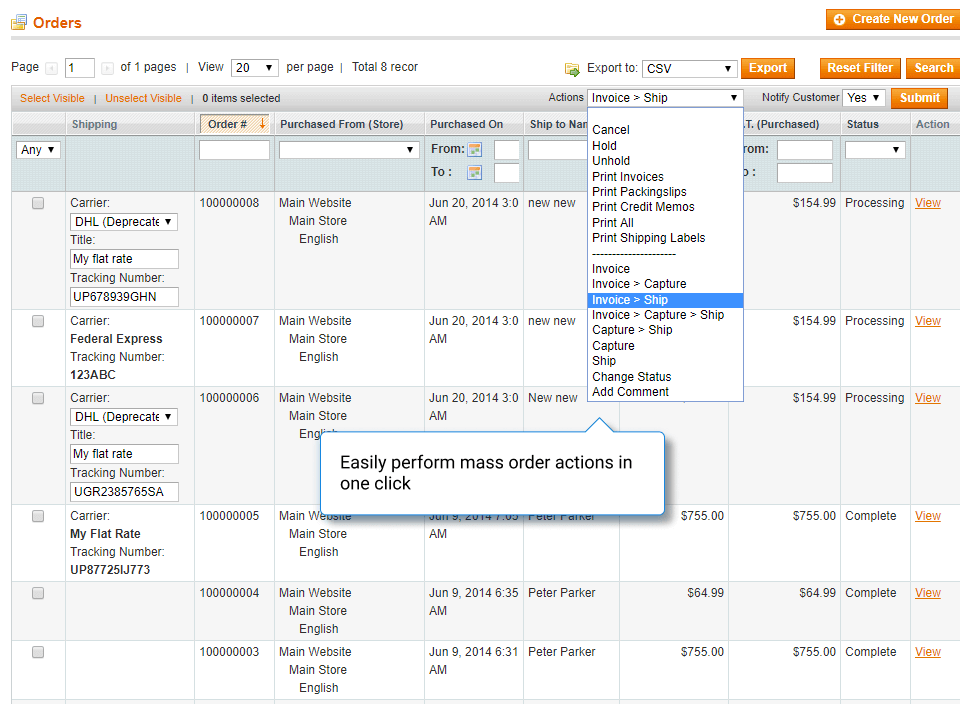Open View link for order 100000007
Screen dimensions: 960x704
coord(926,321)
